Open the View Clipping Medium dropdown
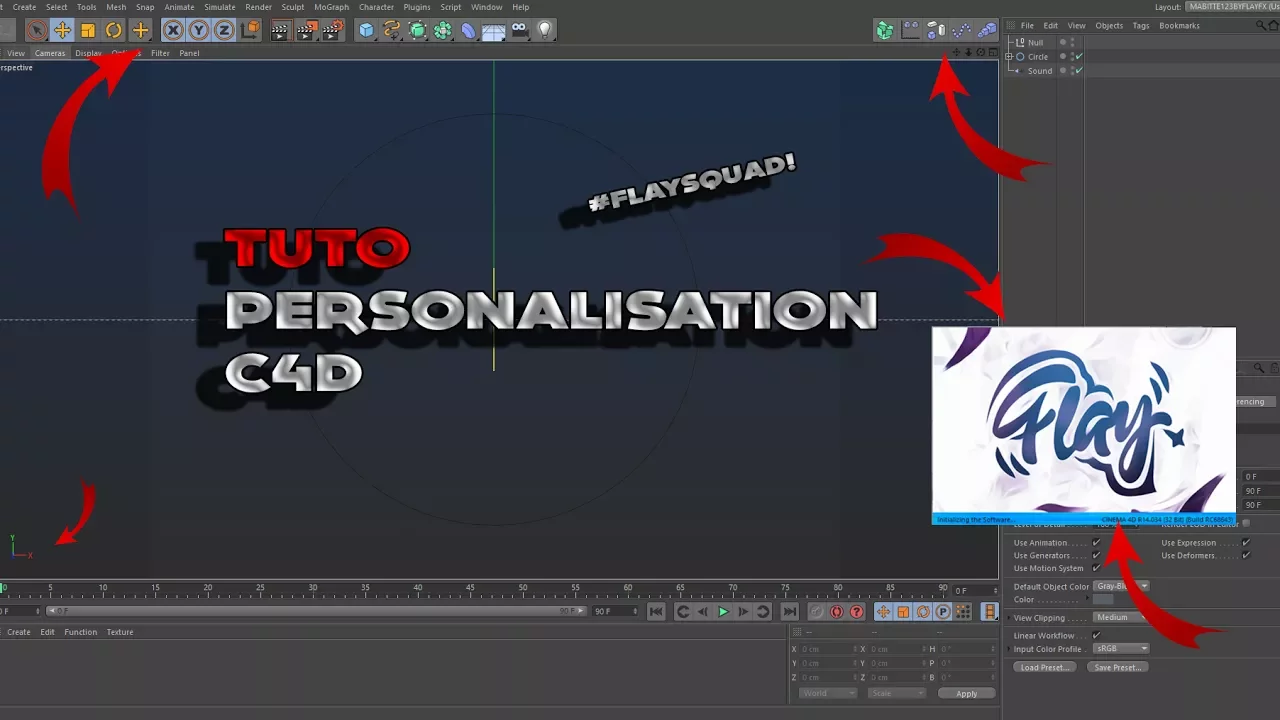 pyautogui.click(x=1121, y=618)
